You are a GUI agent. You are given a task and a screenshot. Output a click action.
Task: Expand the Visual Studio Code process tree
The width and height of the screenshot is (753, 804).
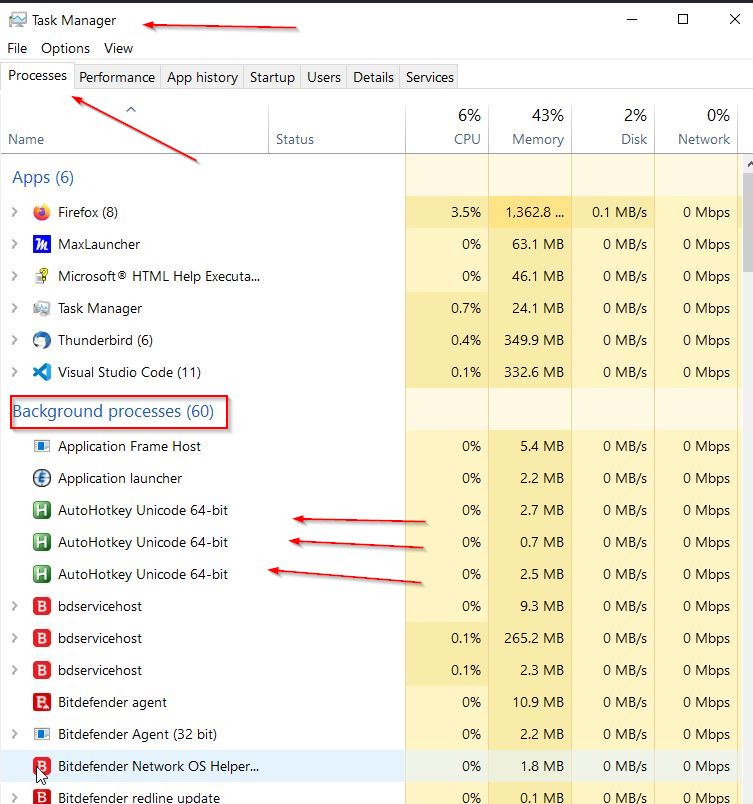click(x=14, y=372)
